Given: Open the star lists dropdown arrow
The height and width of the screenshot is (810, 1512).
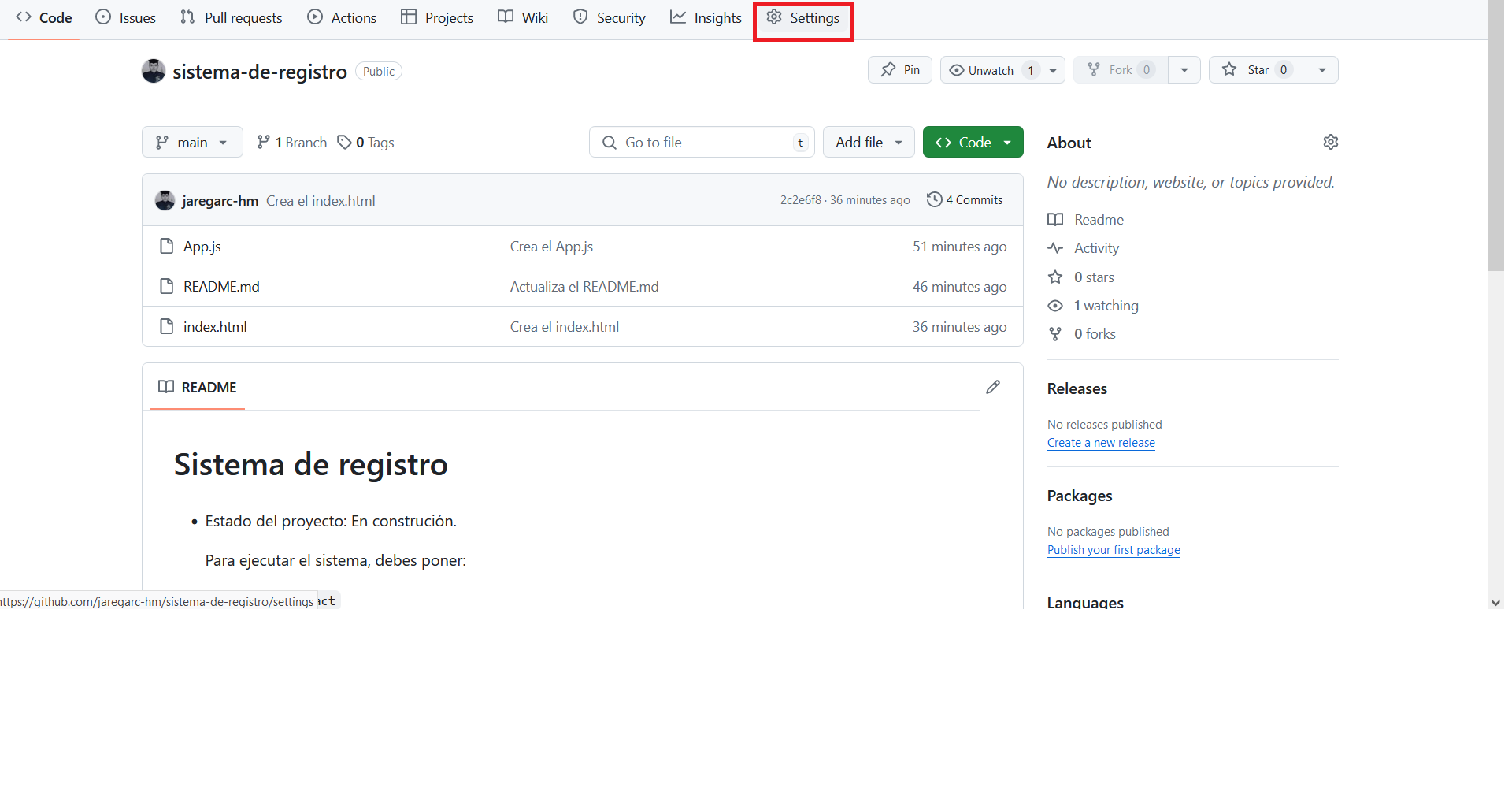Looking at the screenshot, I should [x=1322, y=70].
